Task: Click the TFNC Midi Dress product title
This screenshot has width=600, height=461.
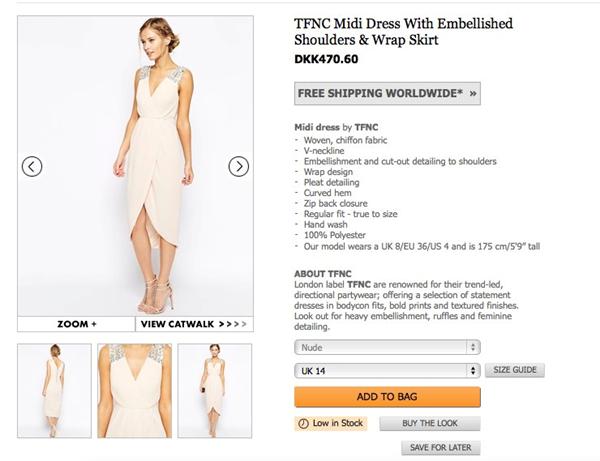Action: [x=388, y=31]
